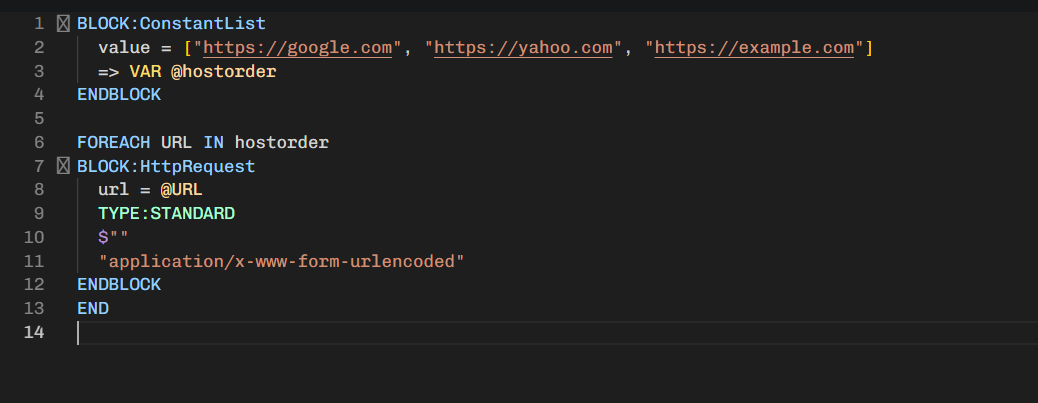Collapse the BLOCK:ConstantList fold marker
The height and width of the screenshot is (403, 1038).
click(x=63, y=24)
